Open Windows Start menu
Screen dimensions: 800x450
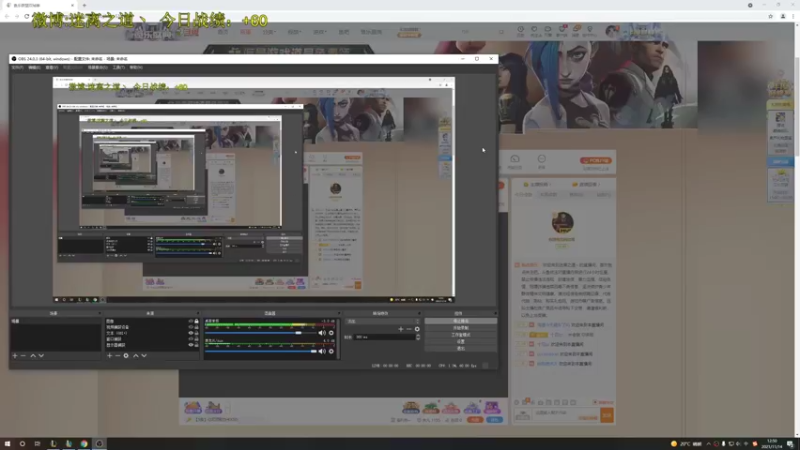pos(7,444)
